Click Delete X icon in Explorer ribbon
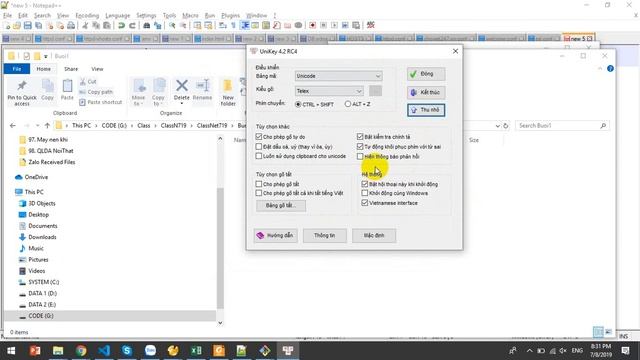640x360 pixels. [x=182, y=85]
